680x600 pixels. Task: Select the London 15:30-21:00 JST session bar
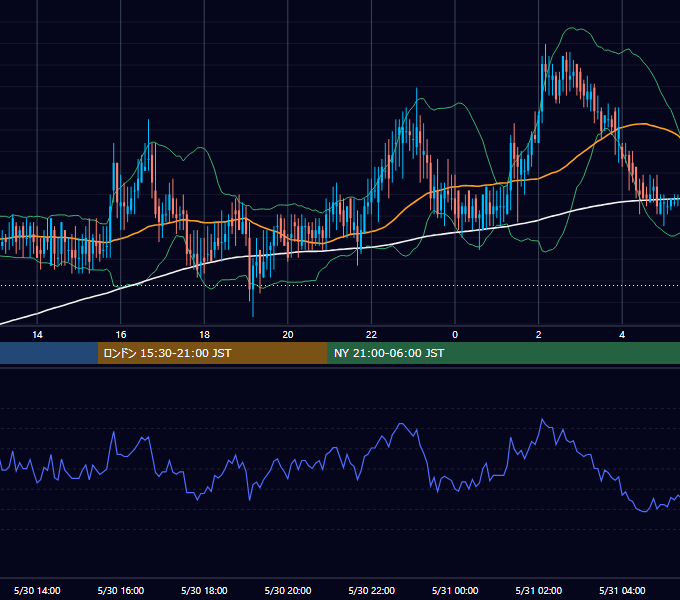[x=212, y=353]
